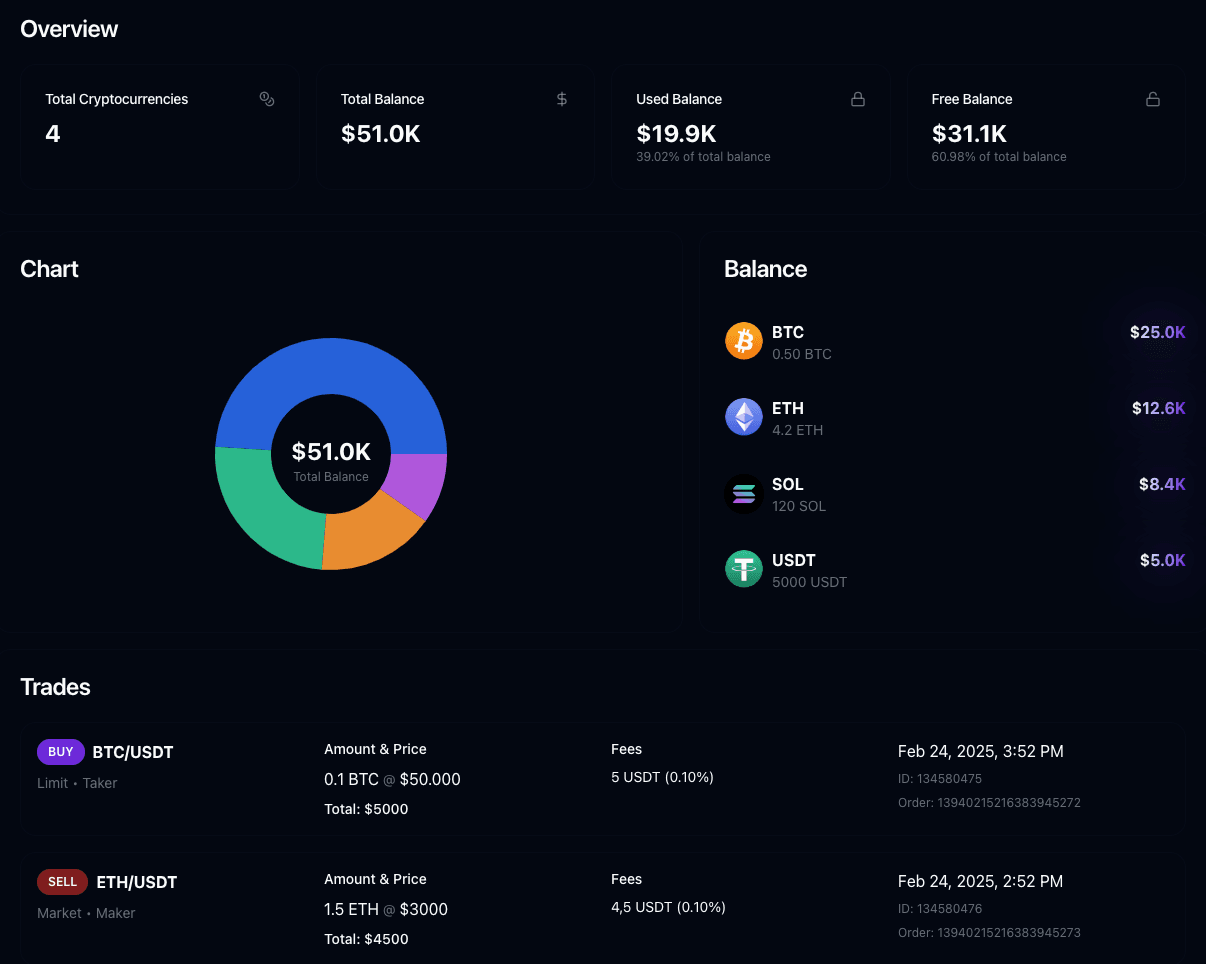
Task: Click the coins icon on Total Cryptocurrencies card
Action: pyautogui.click(x=266, y=99)
